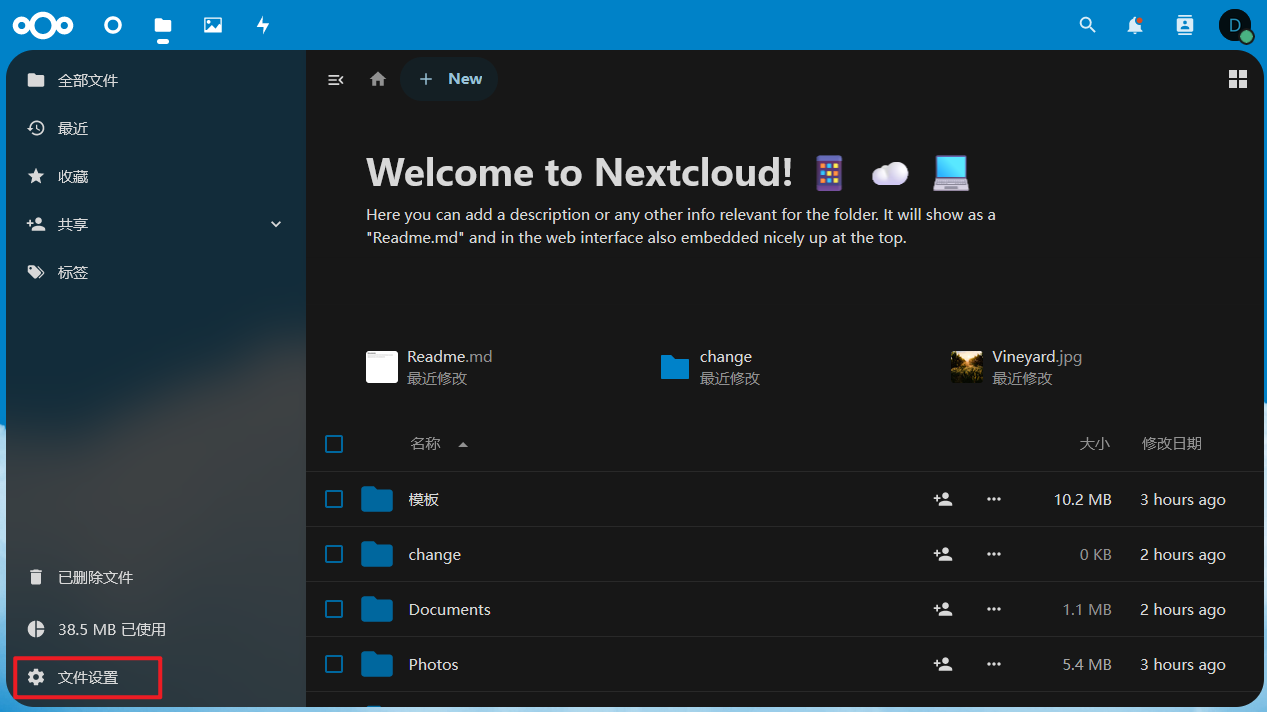Viewport: 1267px width, 712px height.
Task: Go to the home folder breadcrumb icon
Action: click(378, 79)
